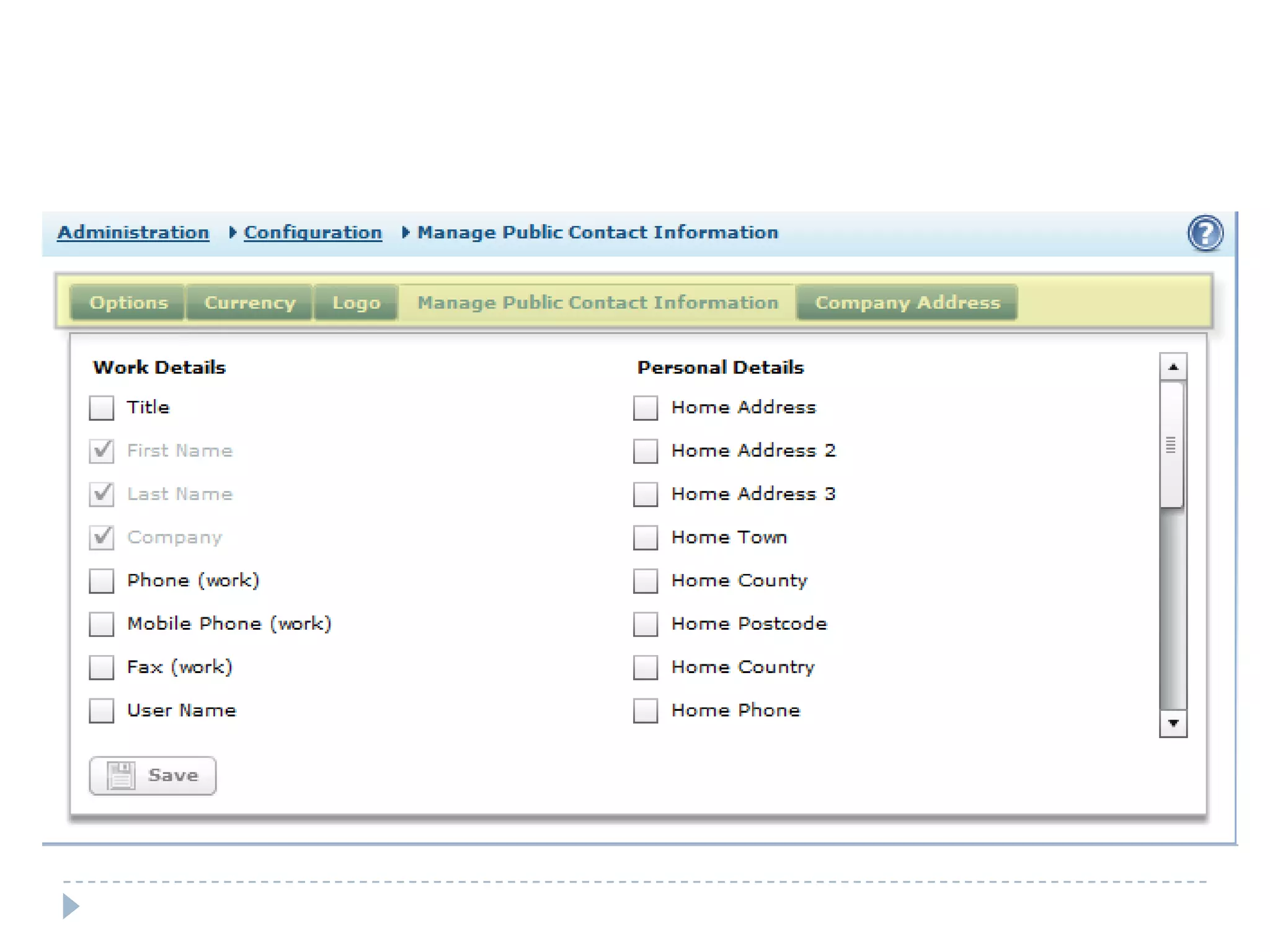Click the breadcrumb arrow before Configuration
This screenshot has height=952, width=1270.
point(233,232)
